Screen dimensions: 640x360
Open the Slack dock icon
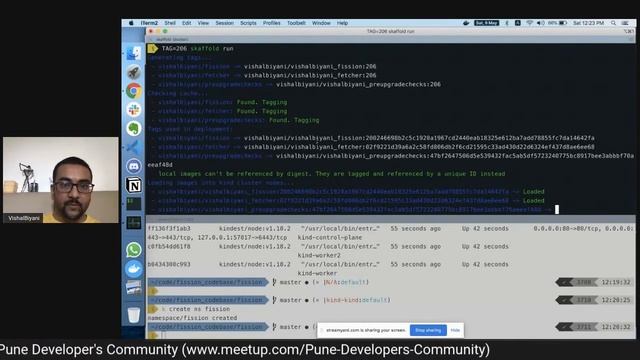(x=133, y=109)
